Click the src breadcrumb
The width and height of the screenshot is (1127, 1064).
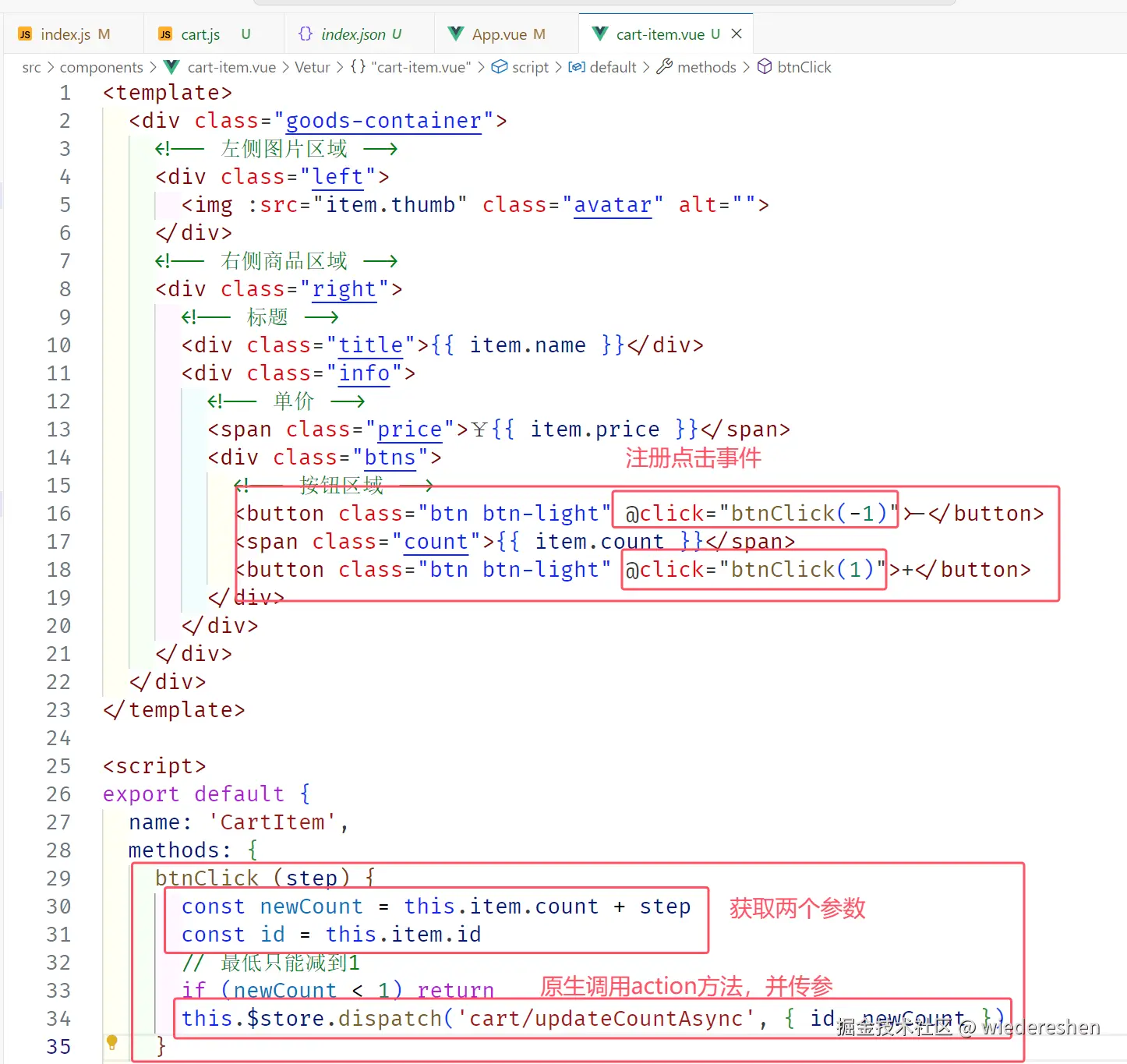pos(32,67)
